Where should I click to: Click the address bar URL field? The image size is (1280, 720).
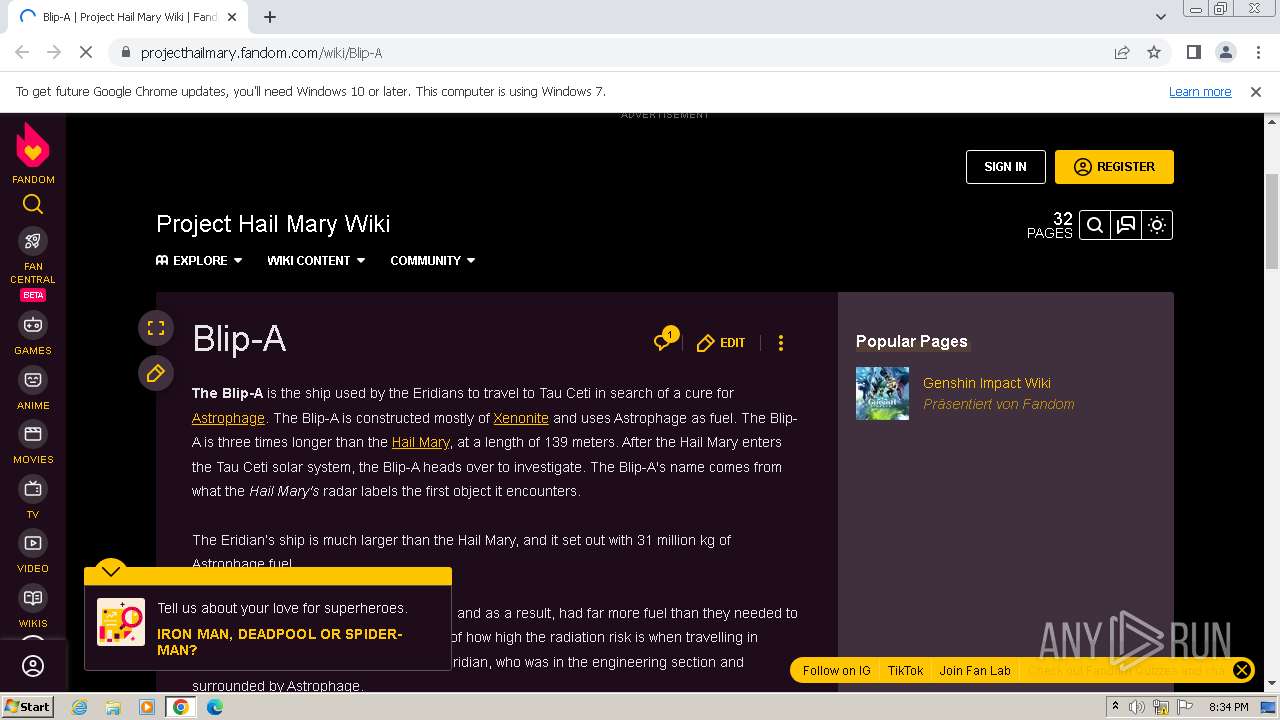click(620, 53)
